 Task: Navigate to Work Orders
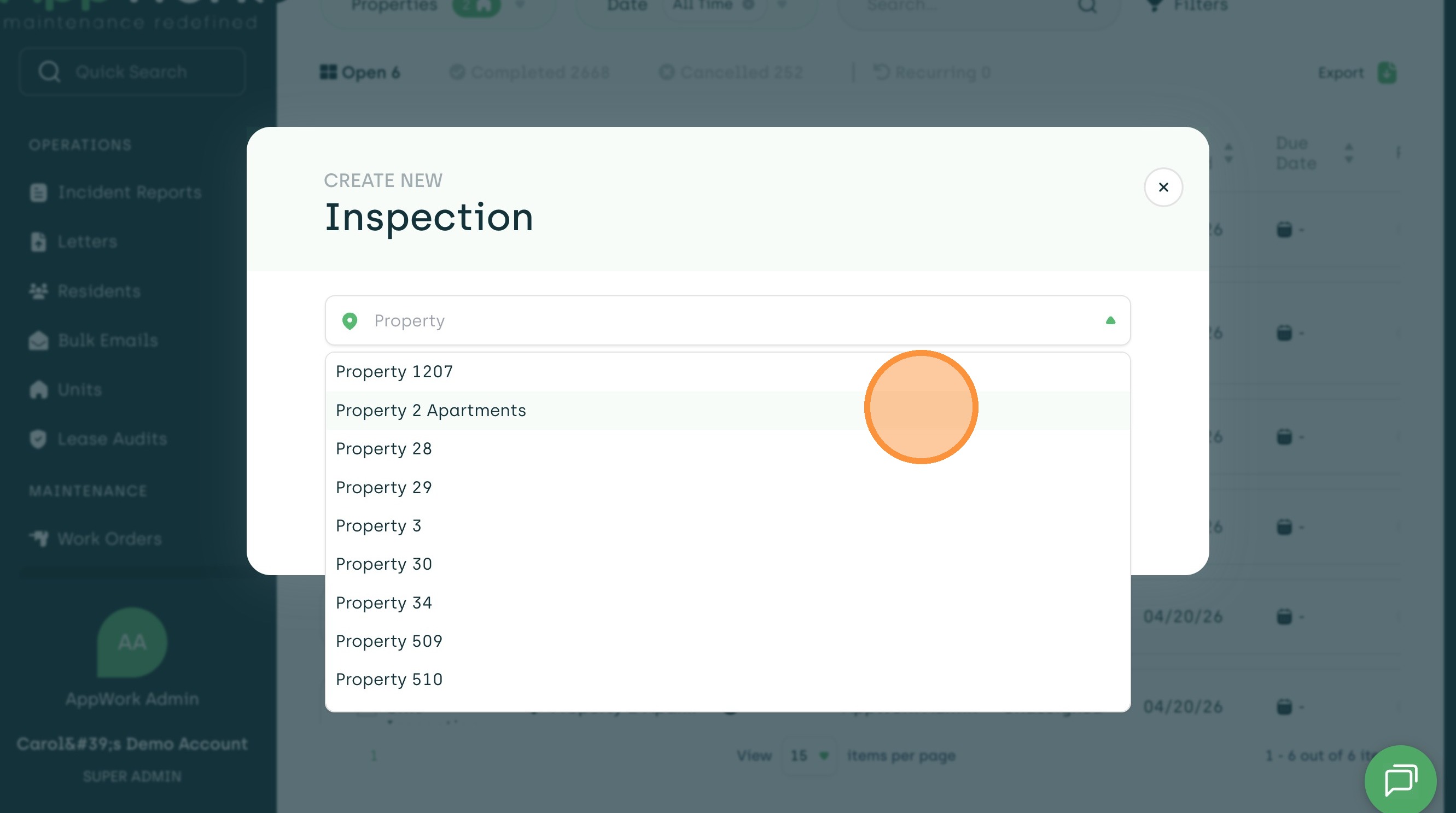click(109, 539)
